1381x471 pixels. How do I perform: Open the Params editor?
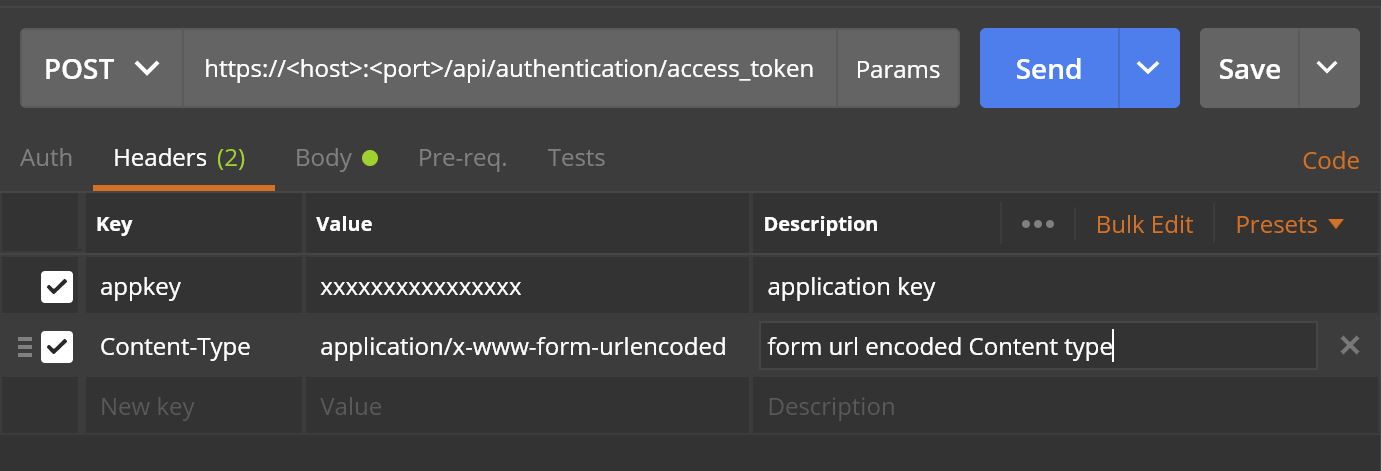coord(897,69)
